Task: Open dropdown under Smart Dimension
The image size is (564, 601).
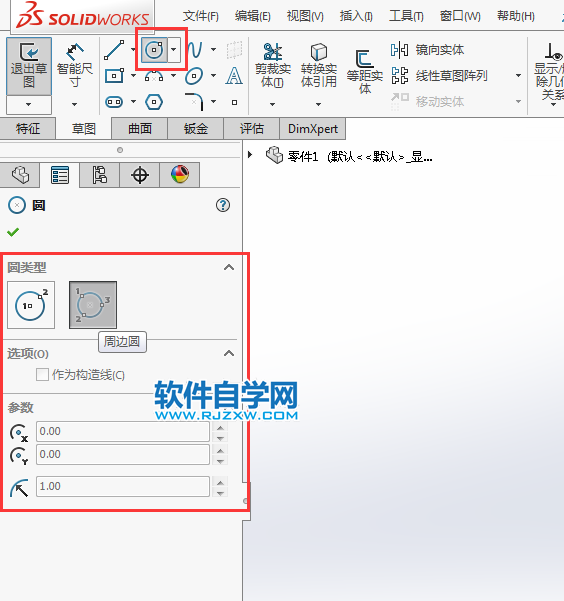Action: pos(74,104)
